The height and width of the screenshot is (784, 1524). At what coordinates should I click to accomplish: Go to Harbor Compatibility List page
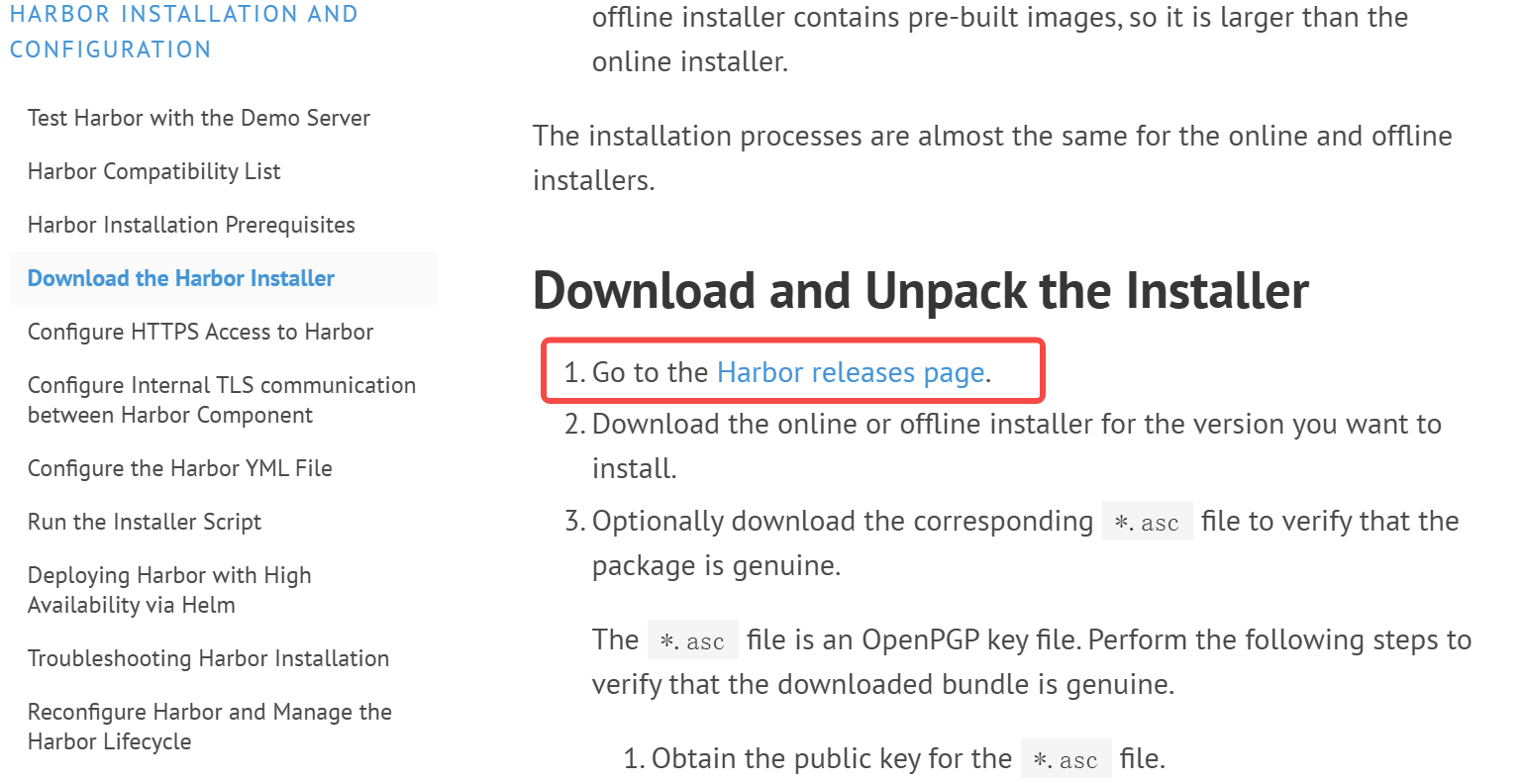pyautogui.click(x=153, y=171)
